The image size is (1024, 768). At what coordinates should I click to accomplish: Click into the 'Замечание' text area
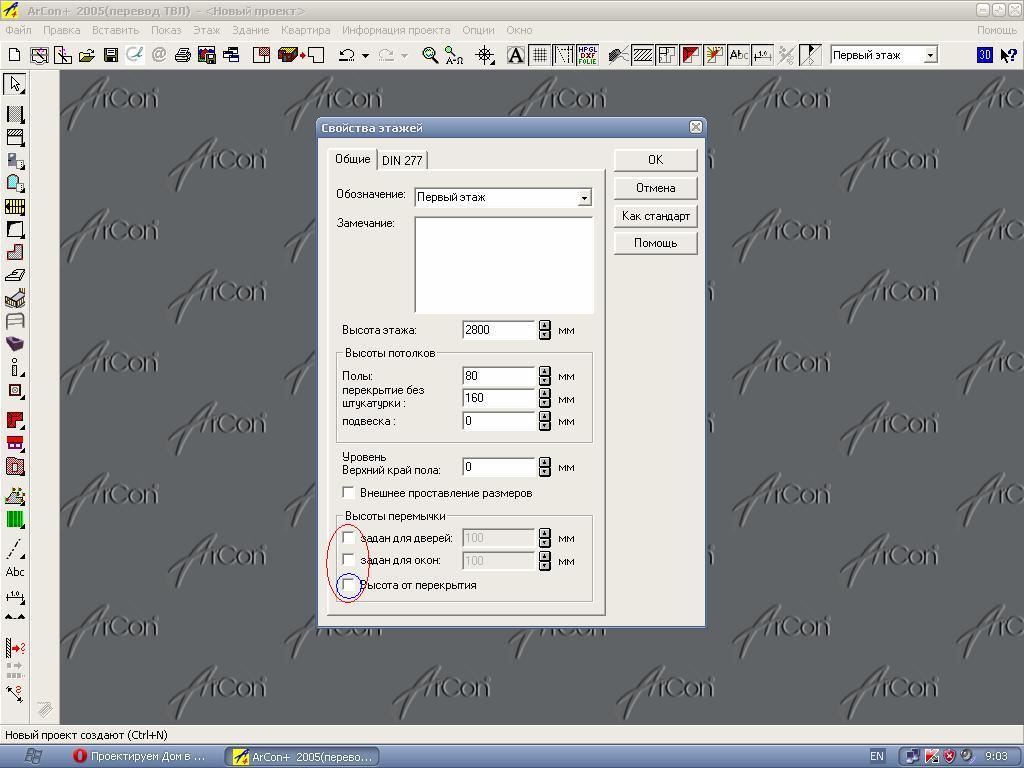pos(504,265)
